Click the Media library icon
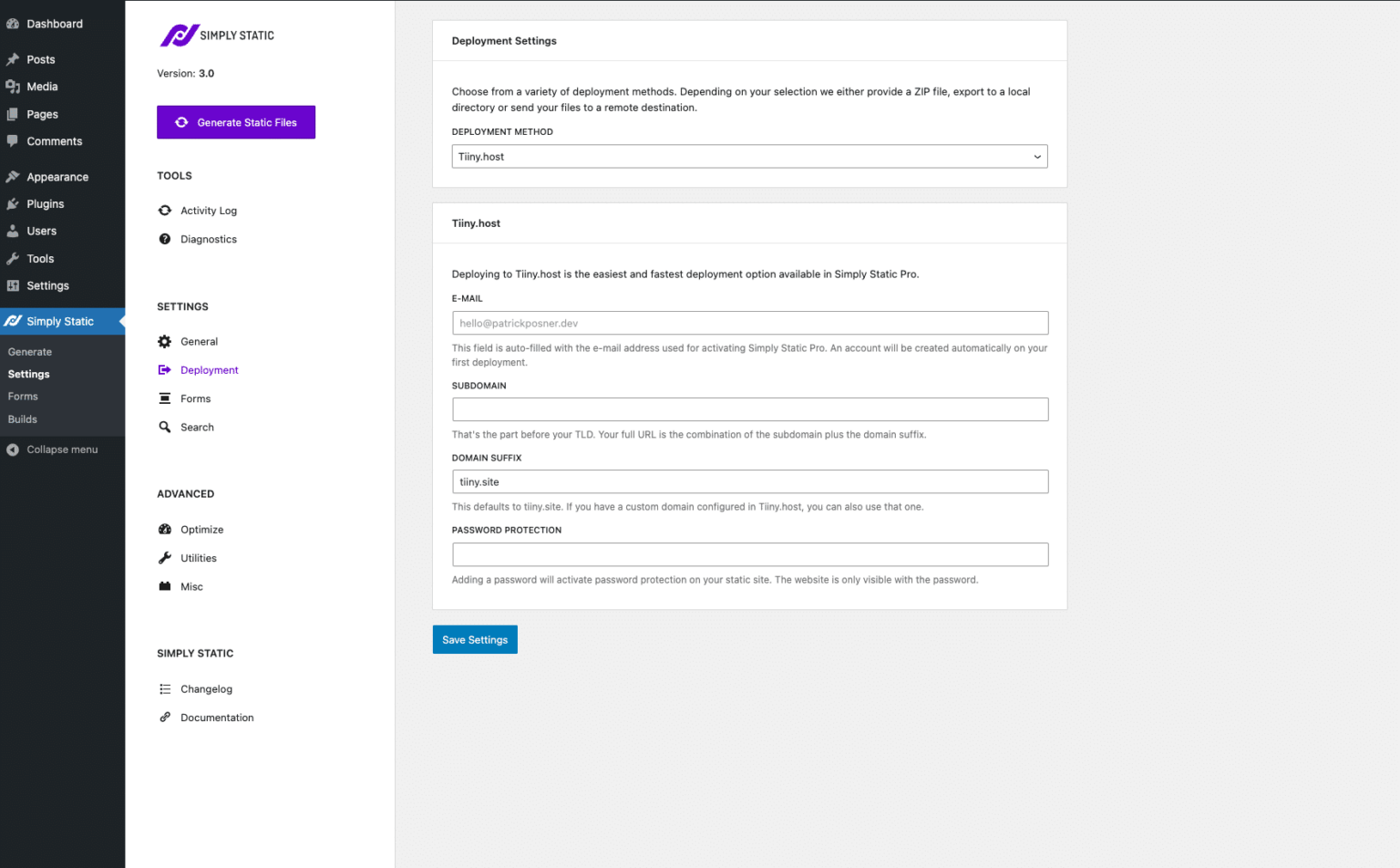 [13, 87]
